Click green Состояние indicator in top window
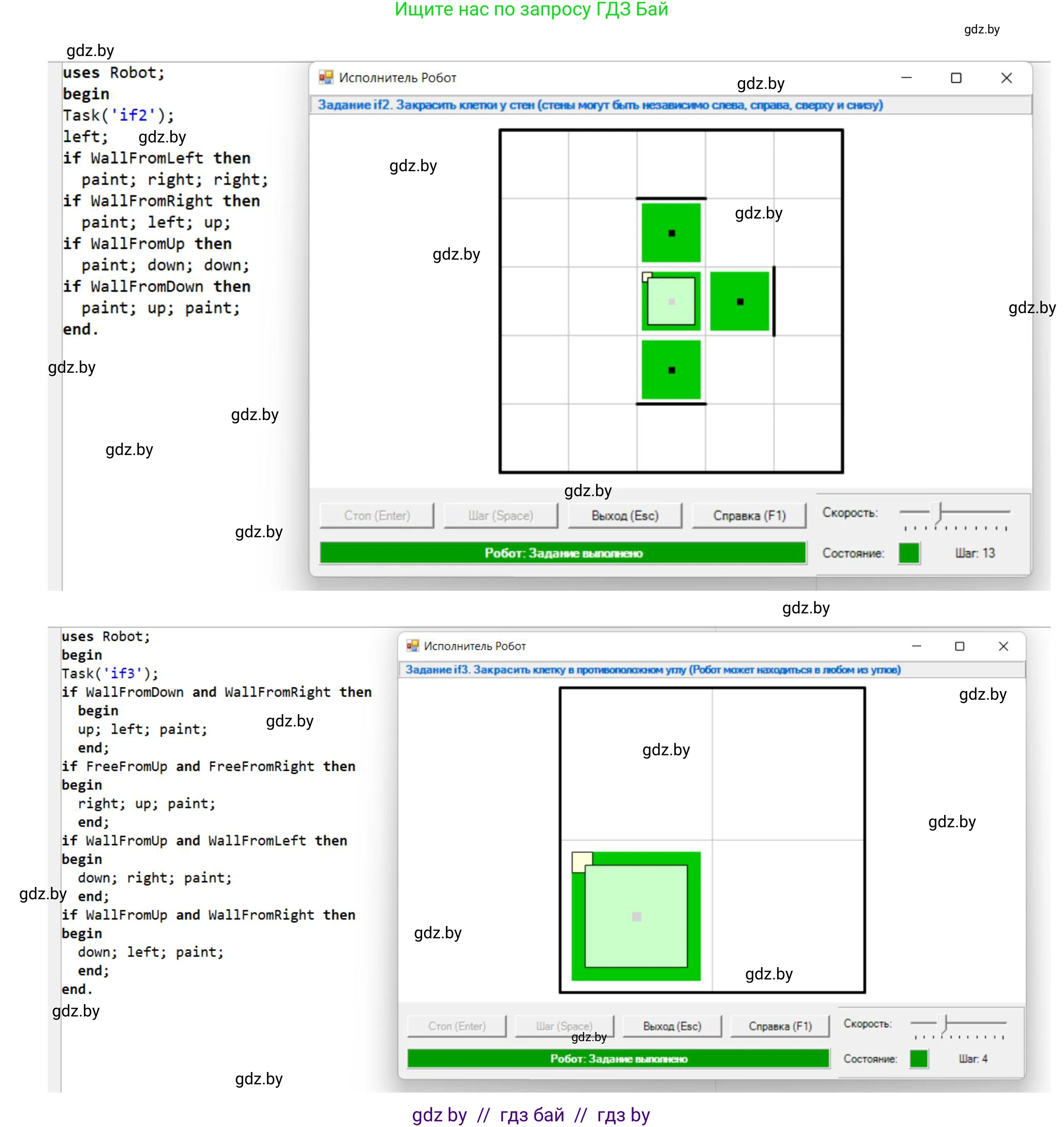 click(x=909, y=553)
